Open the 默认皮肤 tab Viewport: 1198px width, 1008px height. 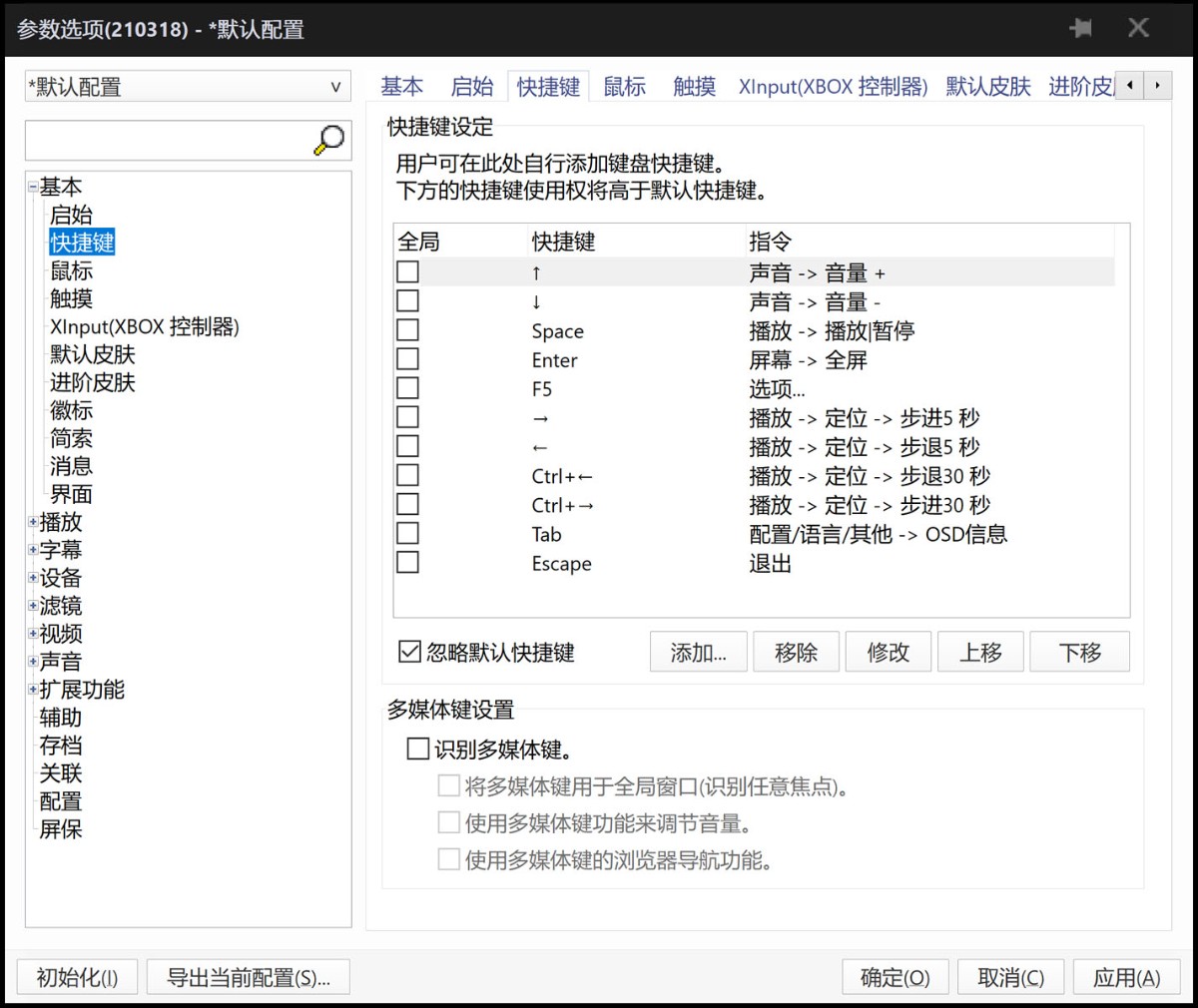click(x=988, y=87)
